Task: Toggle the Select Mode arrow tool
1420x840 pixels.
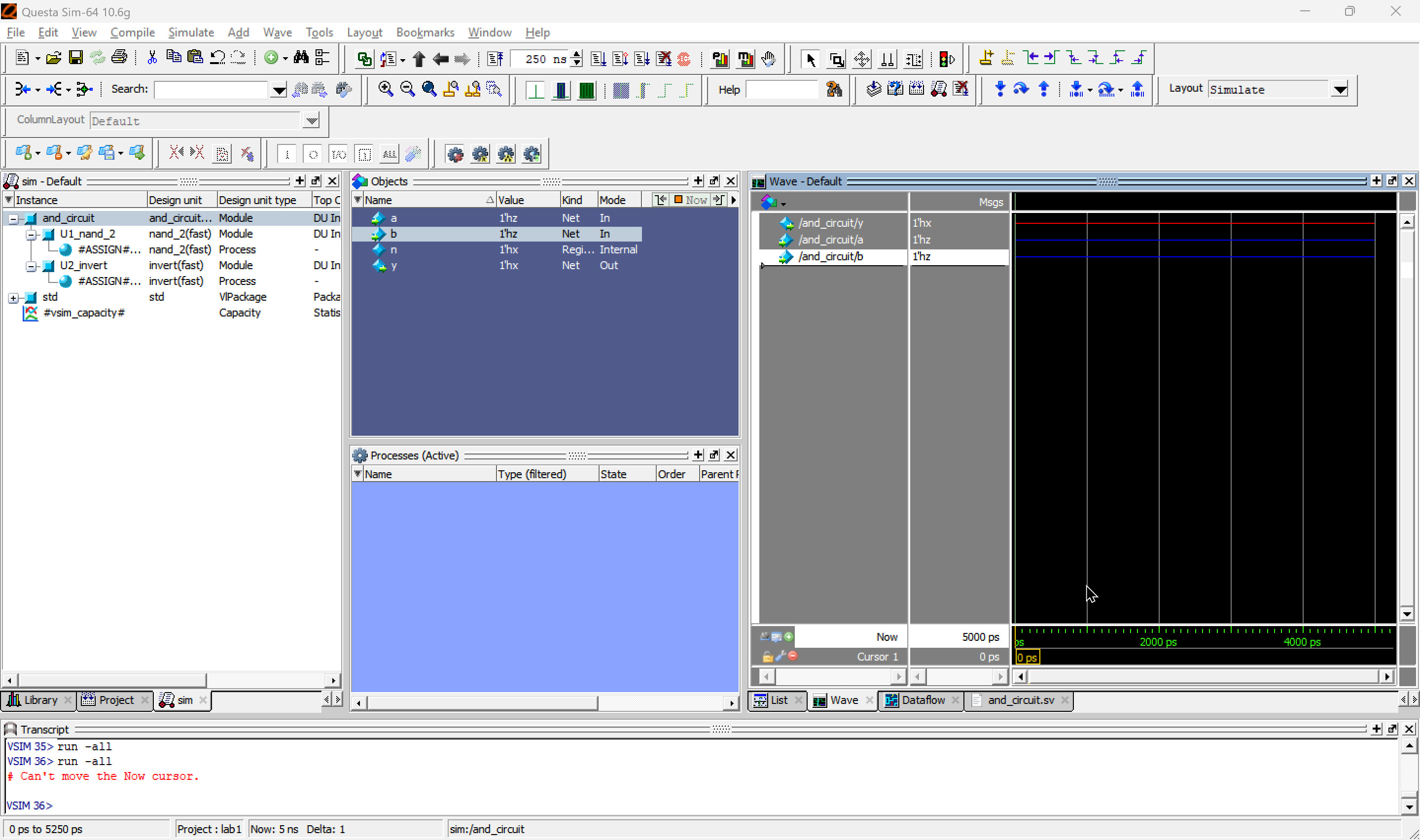Action: [x=811, y=59]
